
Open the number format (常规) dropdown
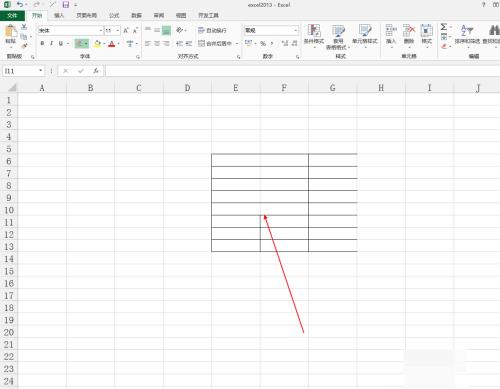(295, 30)
